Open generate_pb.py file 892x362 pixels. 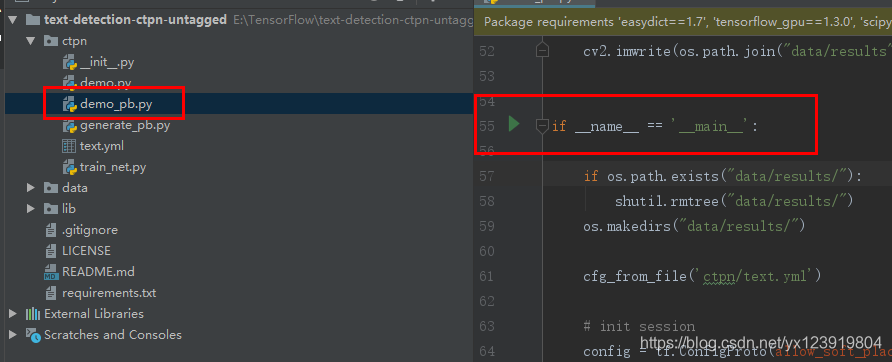(125, 125)
